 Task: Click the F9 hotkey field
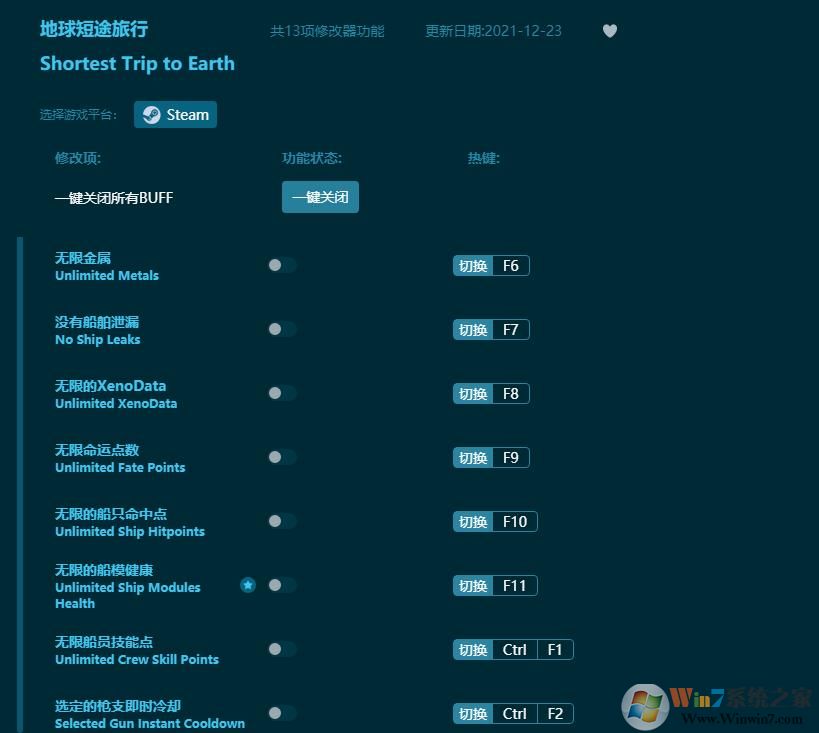[511, 458]
